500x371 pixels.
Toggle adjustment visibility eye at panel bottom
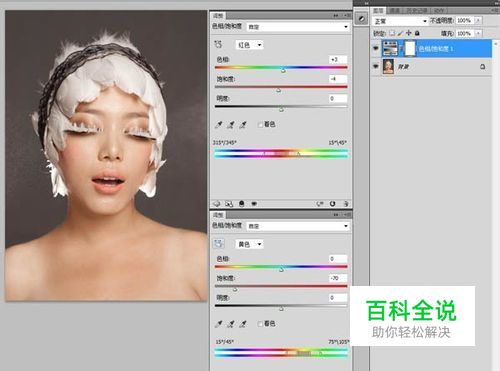254,203
